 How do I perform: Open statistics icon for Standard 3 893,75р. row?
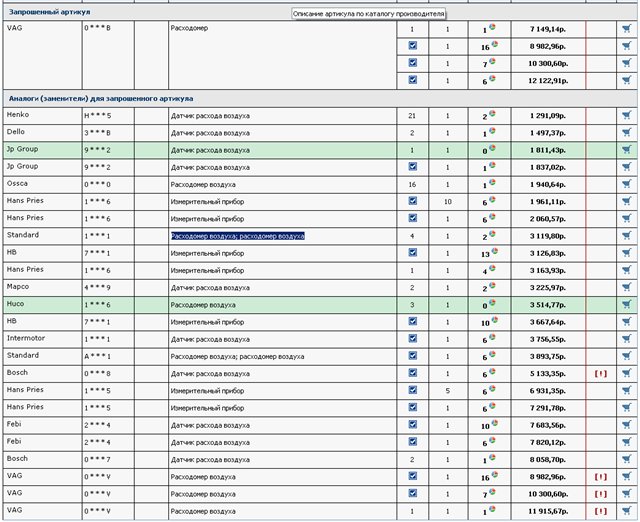point(492,354)
